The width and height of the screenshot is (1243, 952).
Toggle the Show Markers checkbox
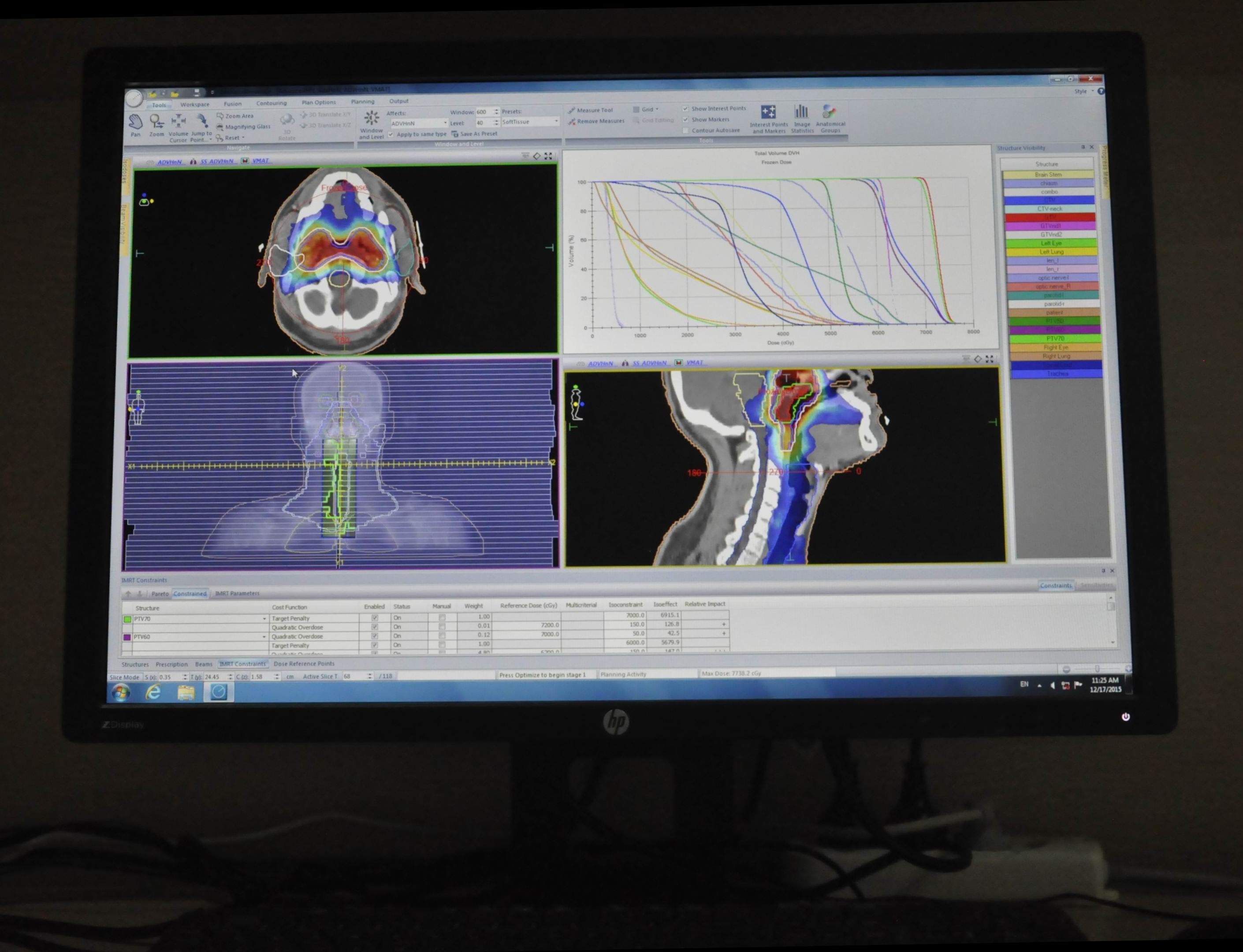(686, 119)
